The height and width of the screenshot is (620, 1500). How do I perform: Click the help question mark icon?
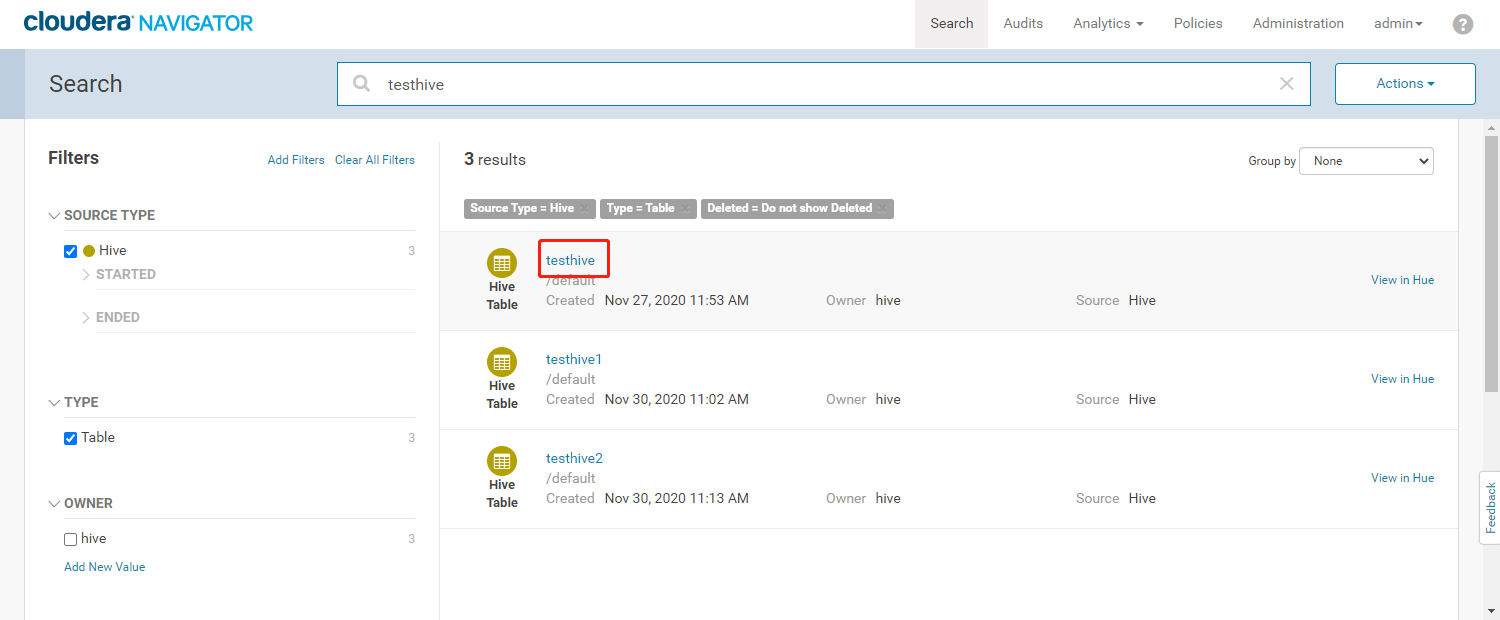[x=1462, y=24]
